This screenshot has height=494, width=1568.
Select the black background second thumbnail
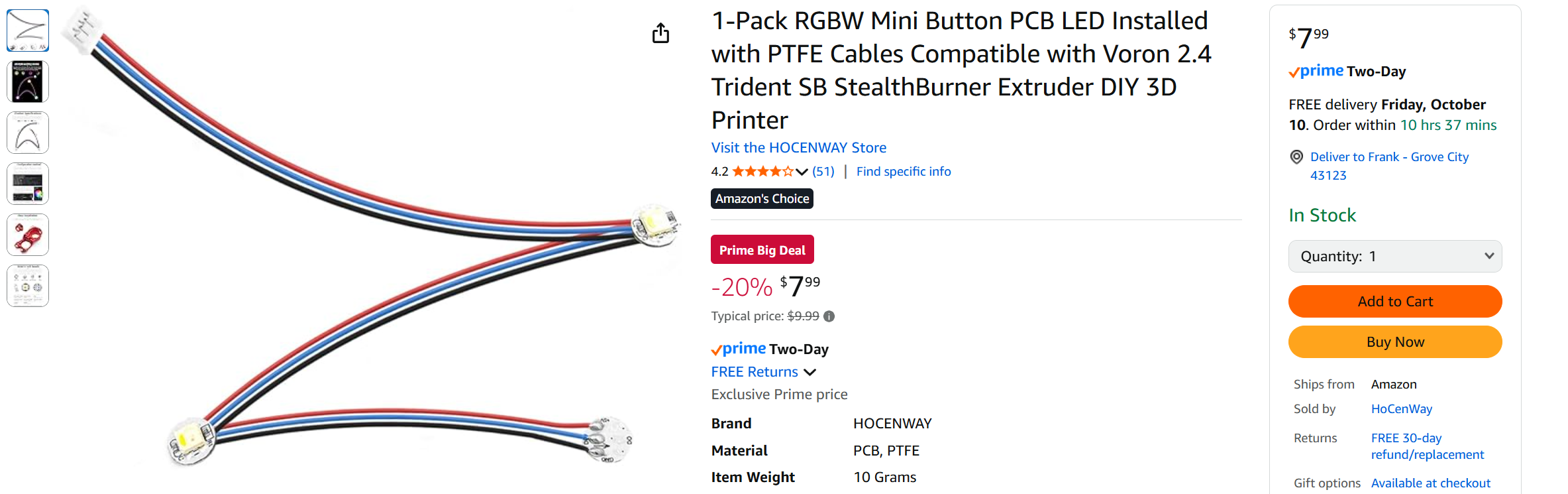tap(28, 82)
